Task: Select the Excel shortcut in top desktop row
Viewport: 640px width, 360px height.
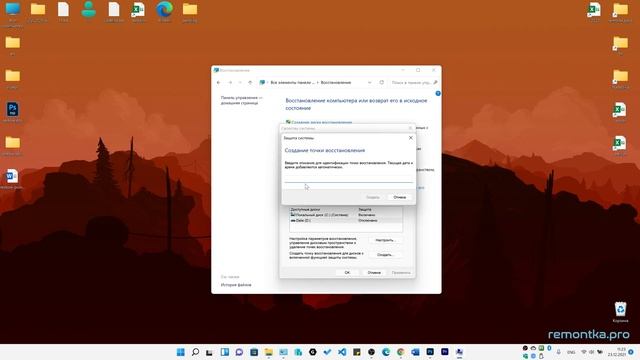Action: point(139,12)
